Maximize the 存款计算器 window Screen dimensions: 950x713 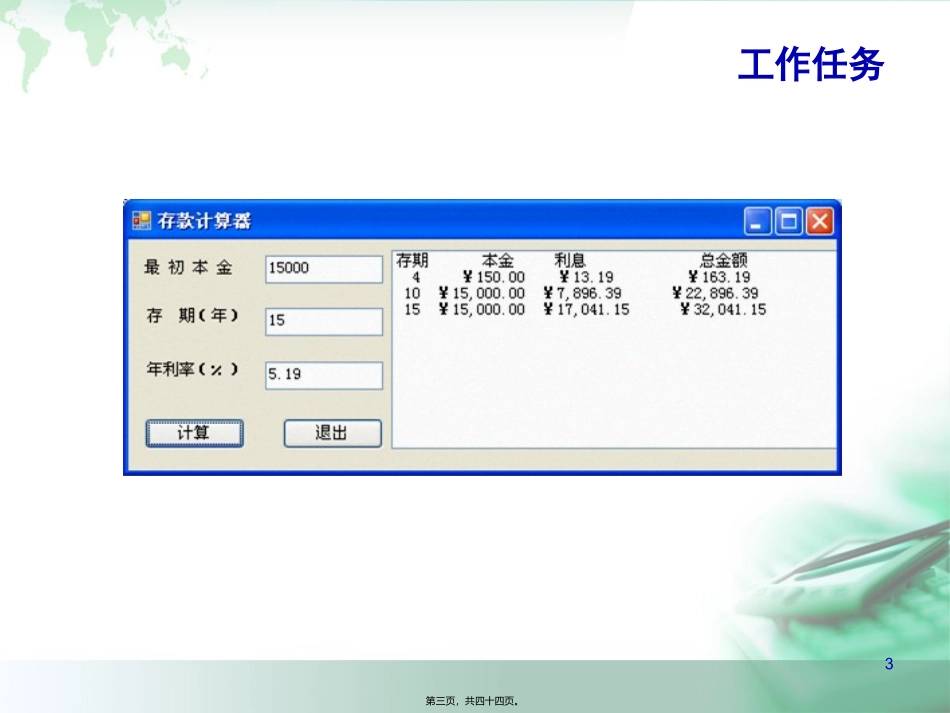tap(789, 221)
